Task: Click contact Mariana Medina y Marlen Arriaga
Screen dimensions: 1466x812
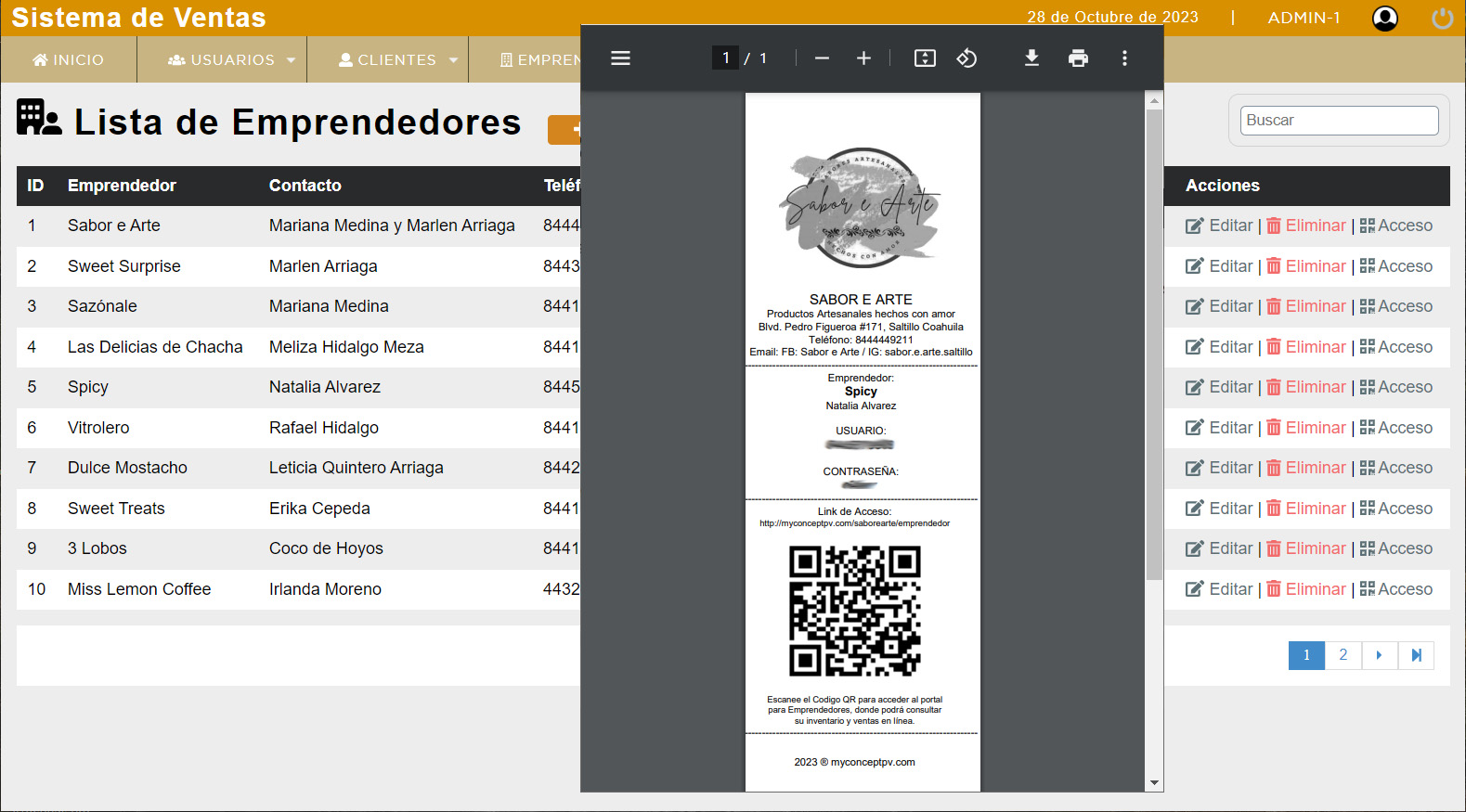Action: click(x=392, y=226)
